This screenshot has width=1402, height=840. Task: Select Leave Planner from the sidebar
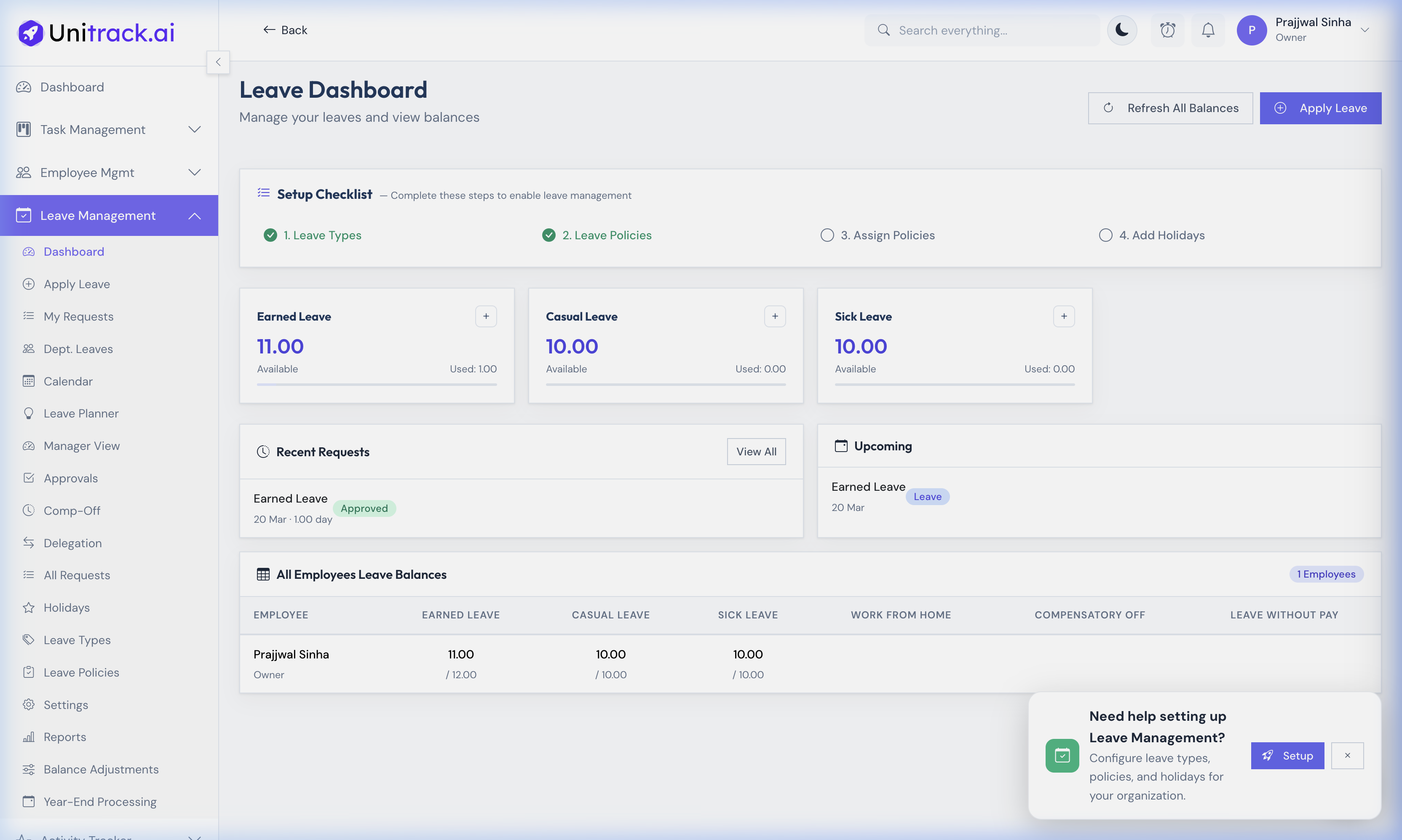81,413
